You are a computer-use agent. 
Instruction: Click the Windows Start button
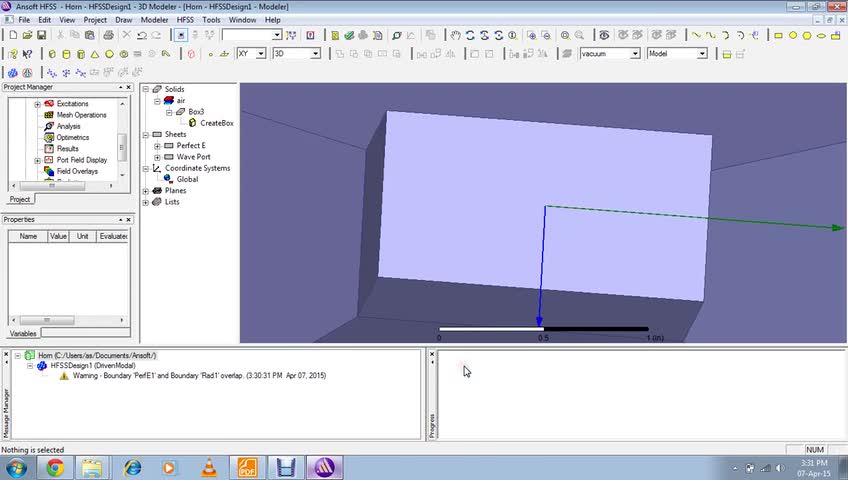pos(15,468)
